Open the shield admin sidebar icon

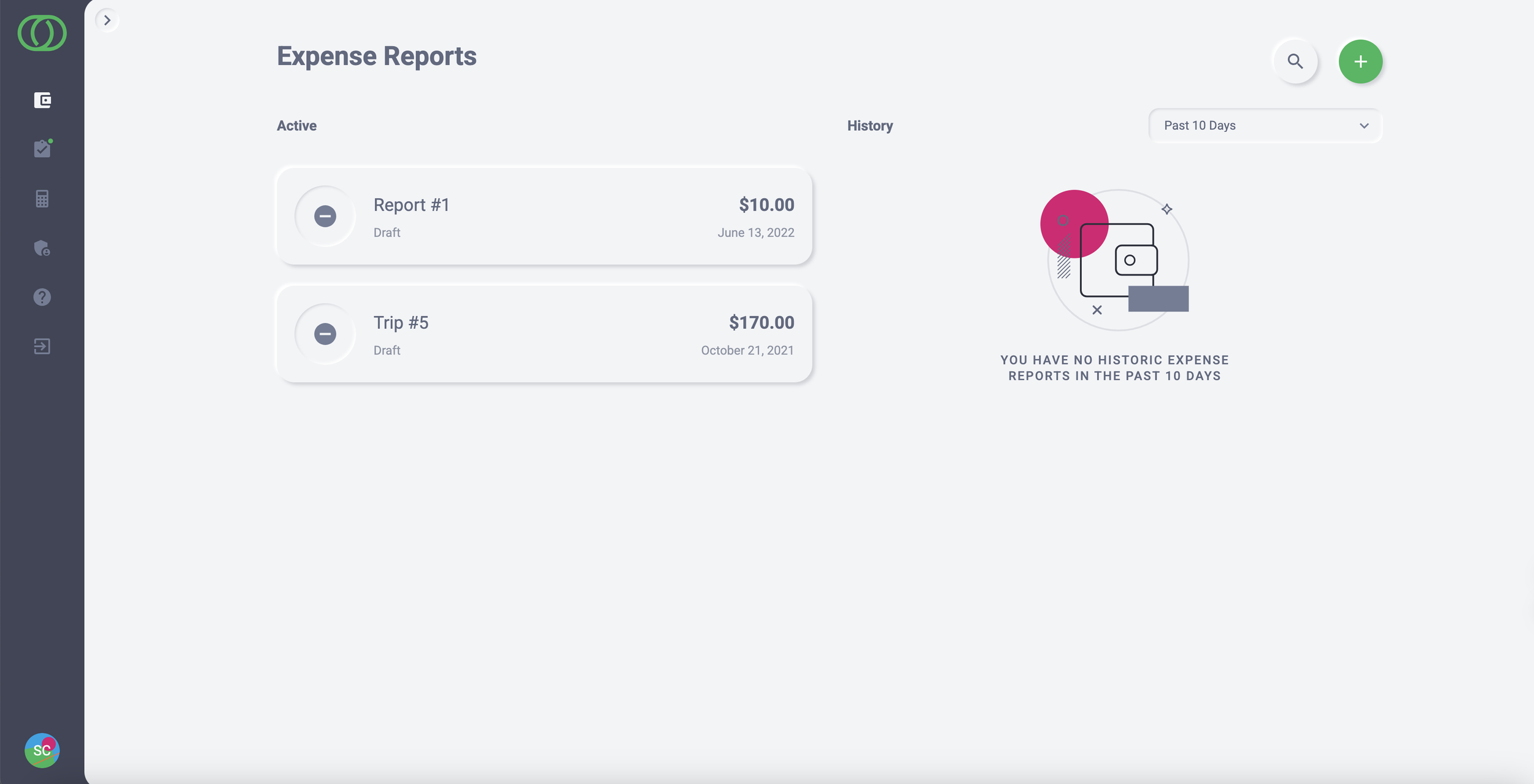[x=42, y=248]
